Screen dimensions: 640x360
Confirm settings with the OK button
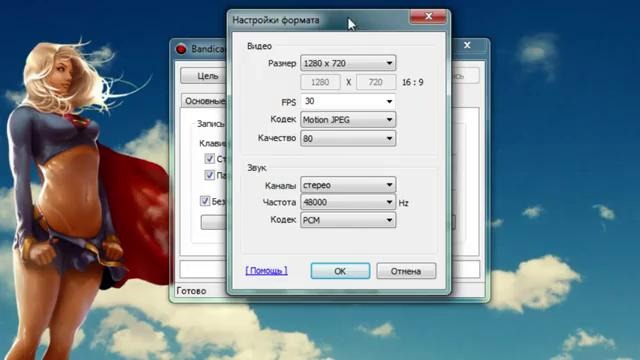(x=340, y=271)
